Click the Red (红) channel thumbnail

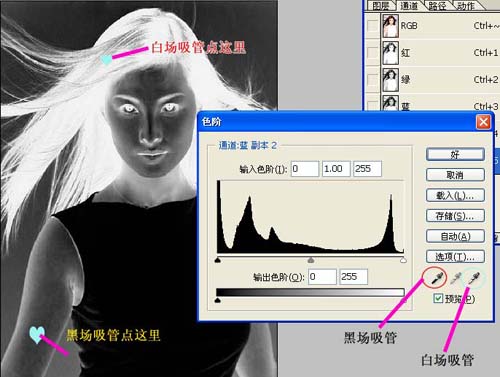(x=390, y=53)
